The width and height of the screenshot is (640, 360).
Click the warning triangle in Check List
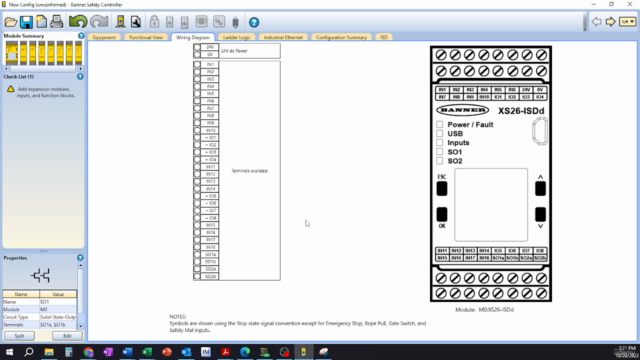click(x=11, y=89)
